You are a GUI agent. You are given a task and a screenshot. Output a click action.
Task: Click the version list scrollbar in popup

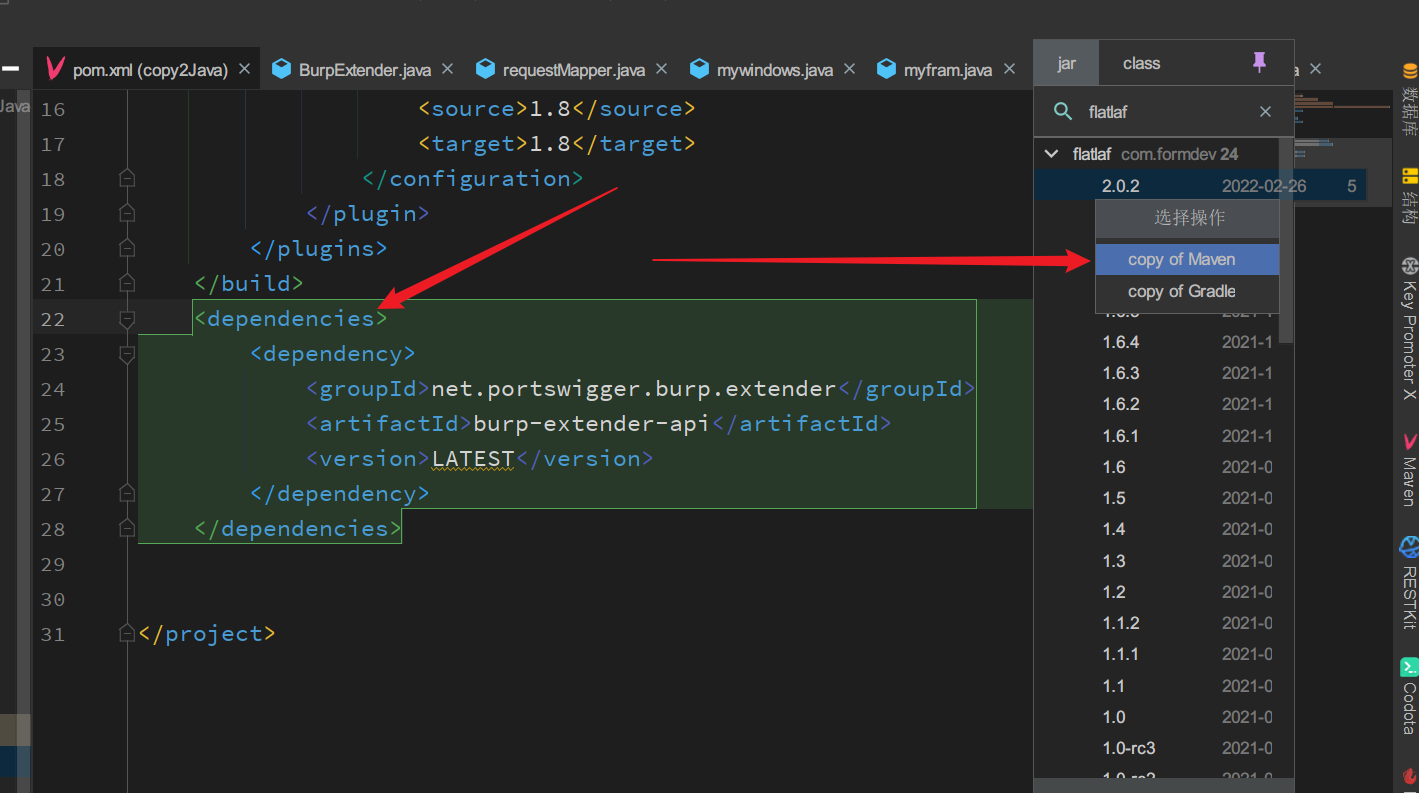pyautogui.click(x=1286, y=240)
